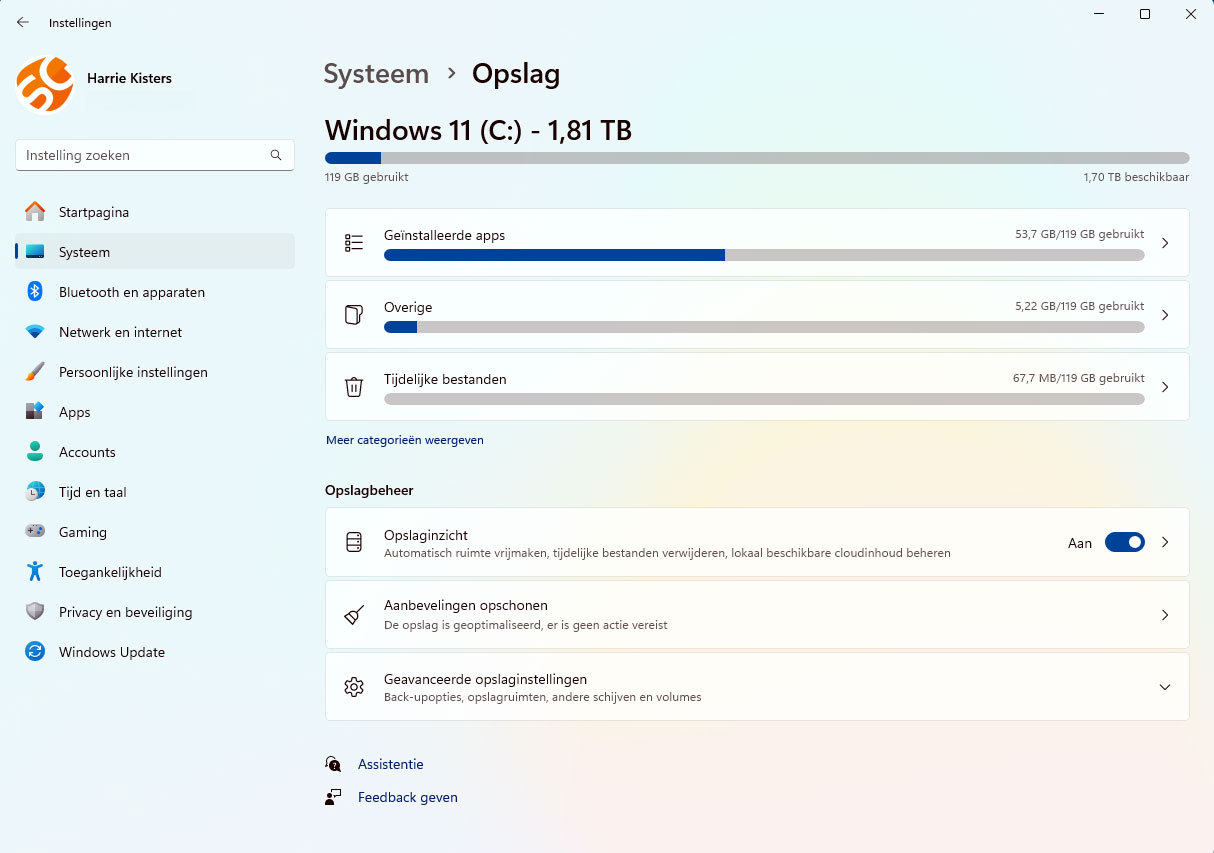1214x853 pixels.
Task: Click the search magnifier icon
Action: pyautogui.click(x=276, y=155)
